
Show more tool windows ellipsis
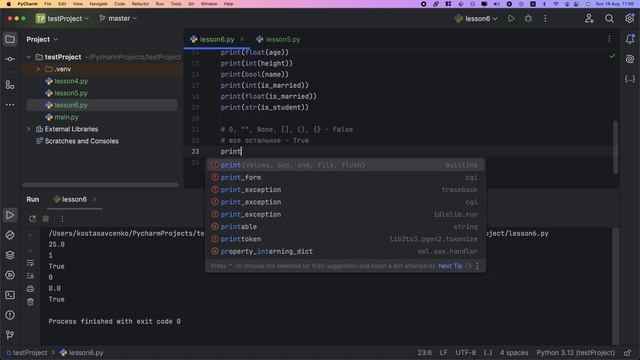[x=10, y=105]
